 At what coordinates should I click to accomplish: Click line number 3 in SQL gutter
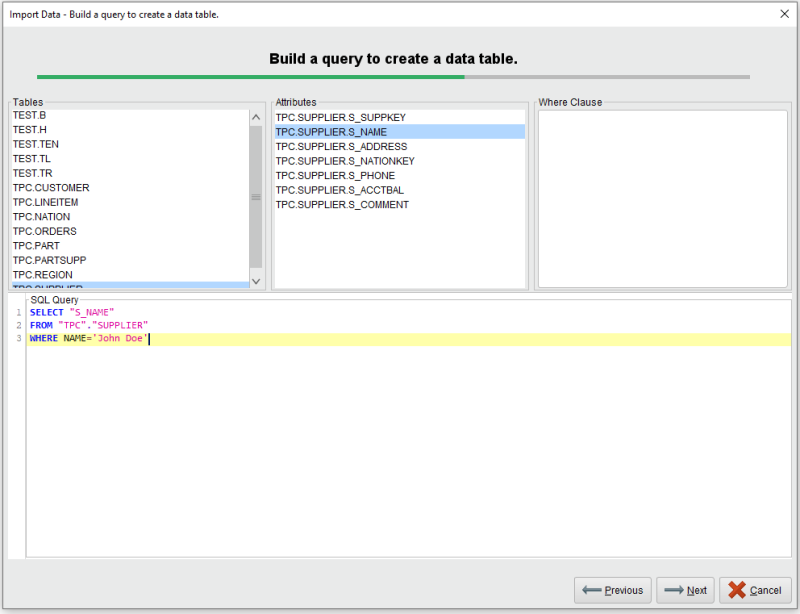point(19,338)
